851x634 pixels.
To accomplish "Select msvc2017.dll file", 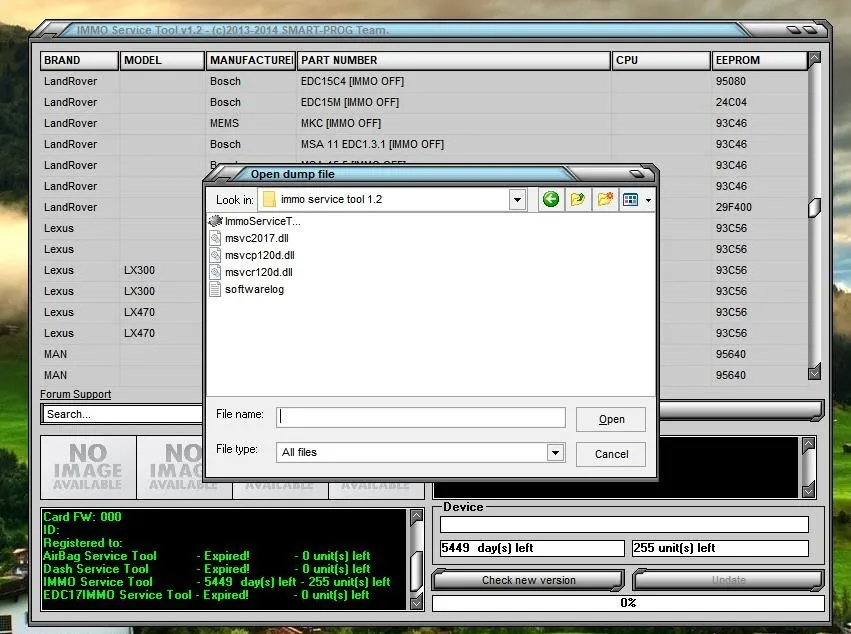I will pos(249,238).
